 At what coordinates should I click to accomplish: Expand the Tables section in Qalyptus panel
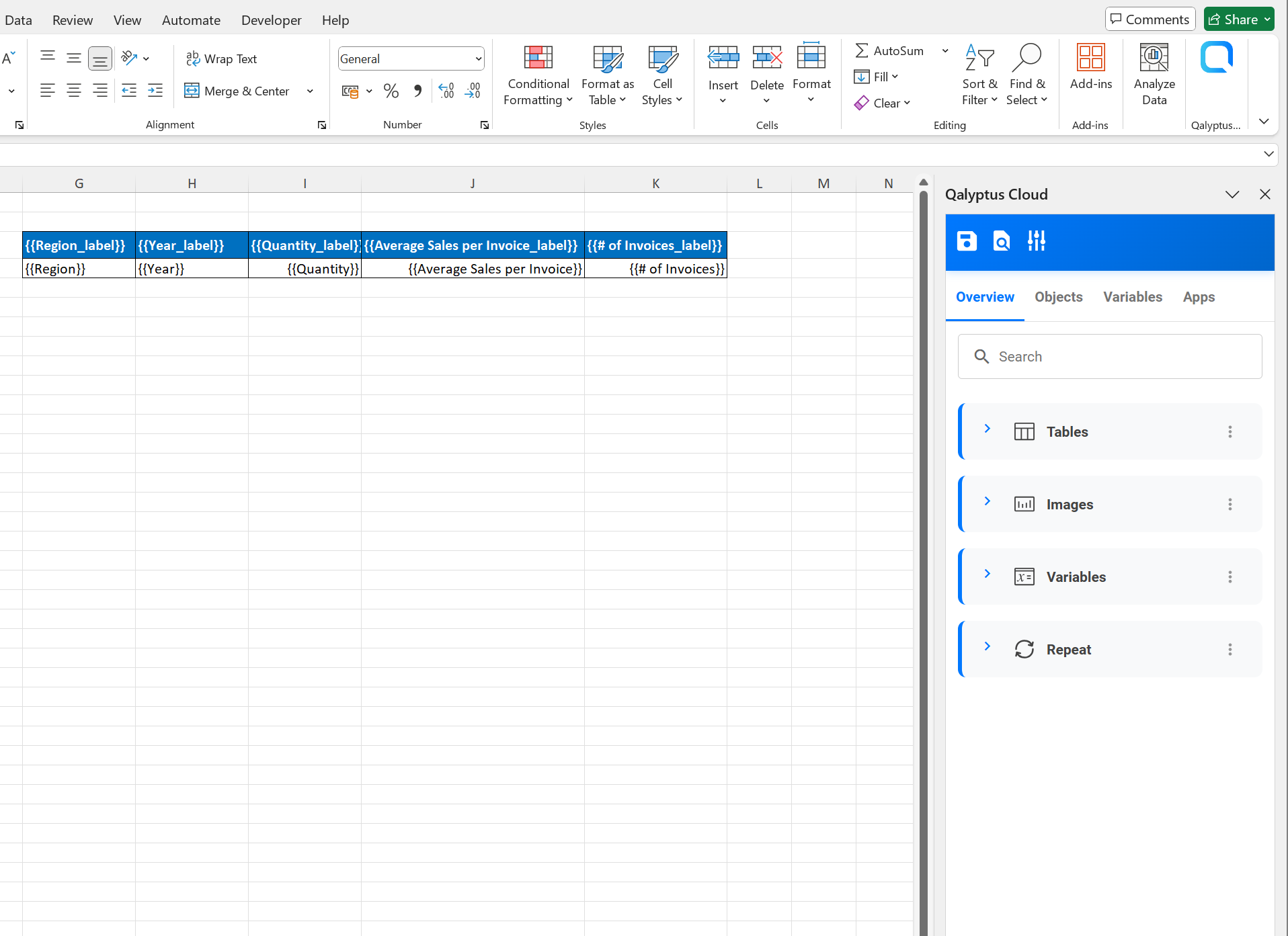coord(987,429)
